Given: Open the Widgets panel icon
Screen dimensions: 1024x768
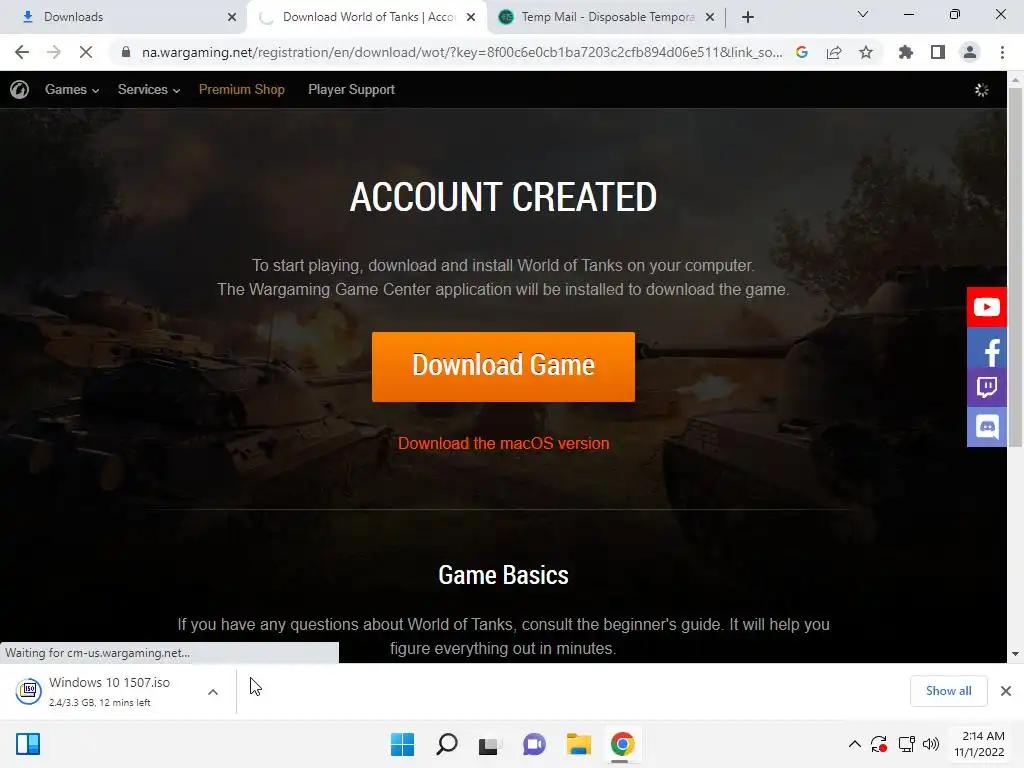Looking at the screenshot, I should [28, 744].
